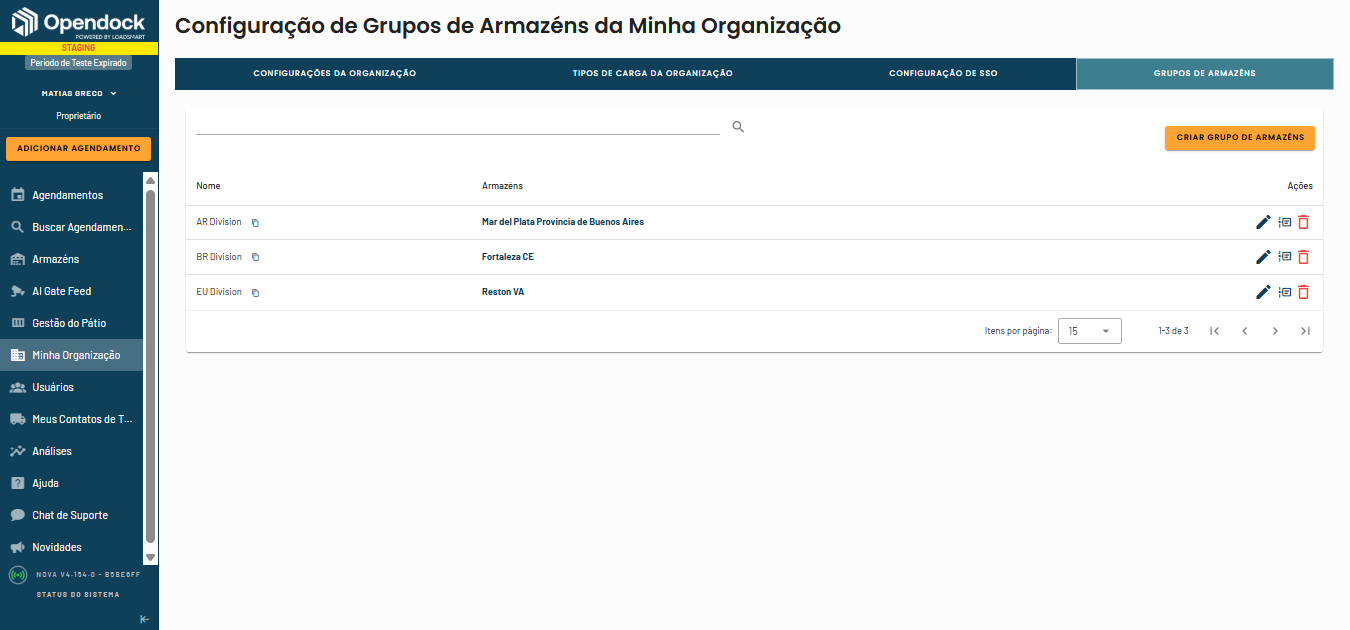Image resolution: width=1350 pixels, height=630 pixels.
Task: Delete the EU Division group
Action: point(1304,292)
